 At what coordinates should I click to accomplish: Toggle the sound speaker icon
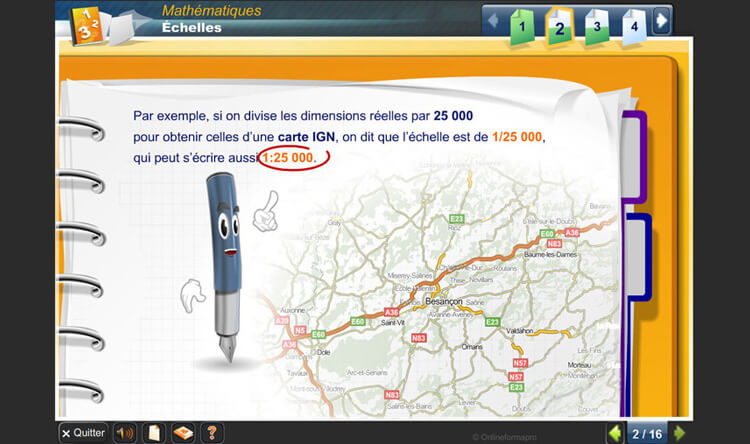click(x=125, y=433)
